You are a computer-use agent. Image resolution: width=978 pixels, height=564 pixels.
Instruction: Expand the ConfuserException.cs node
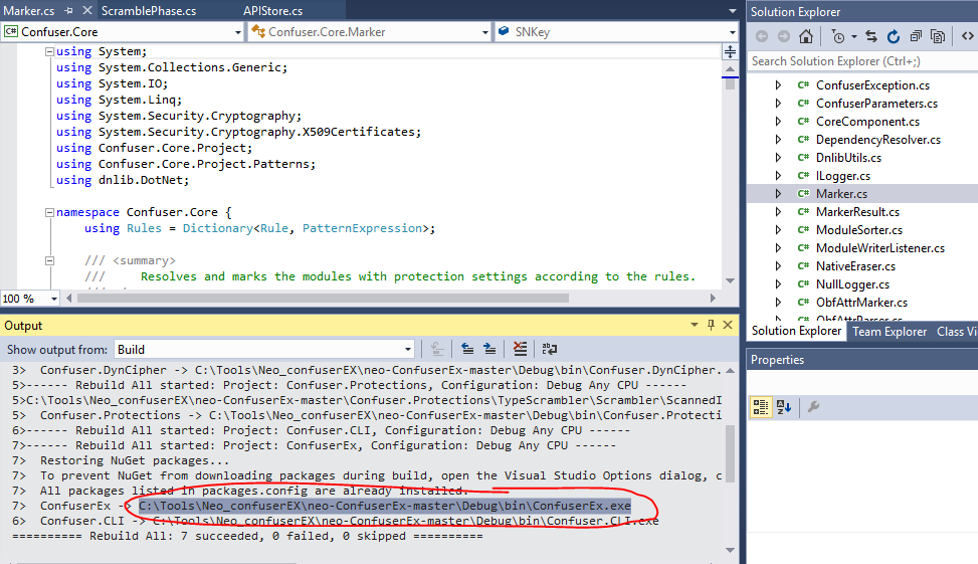[x=778, y=85]
